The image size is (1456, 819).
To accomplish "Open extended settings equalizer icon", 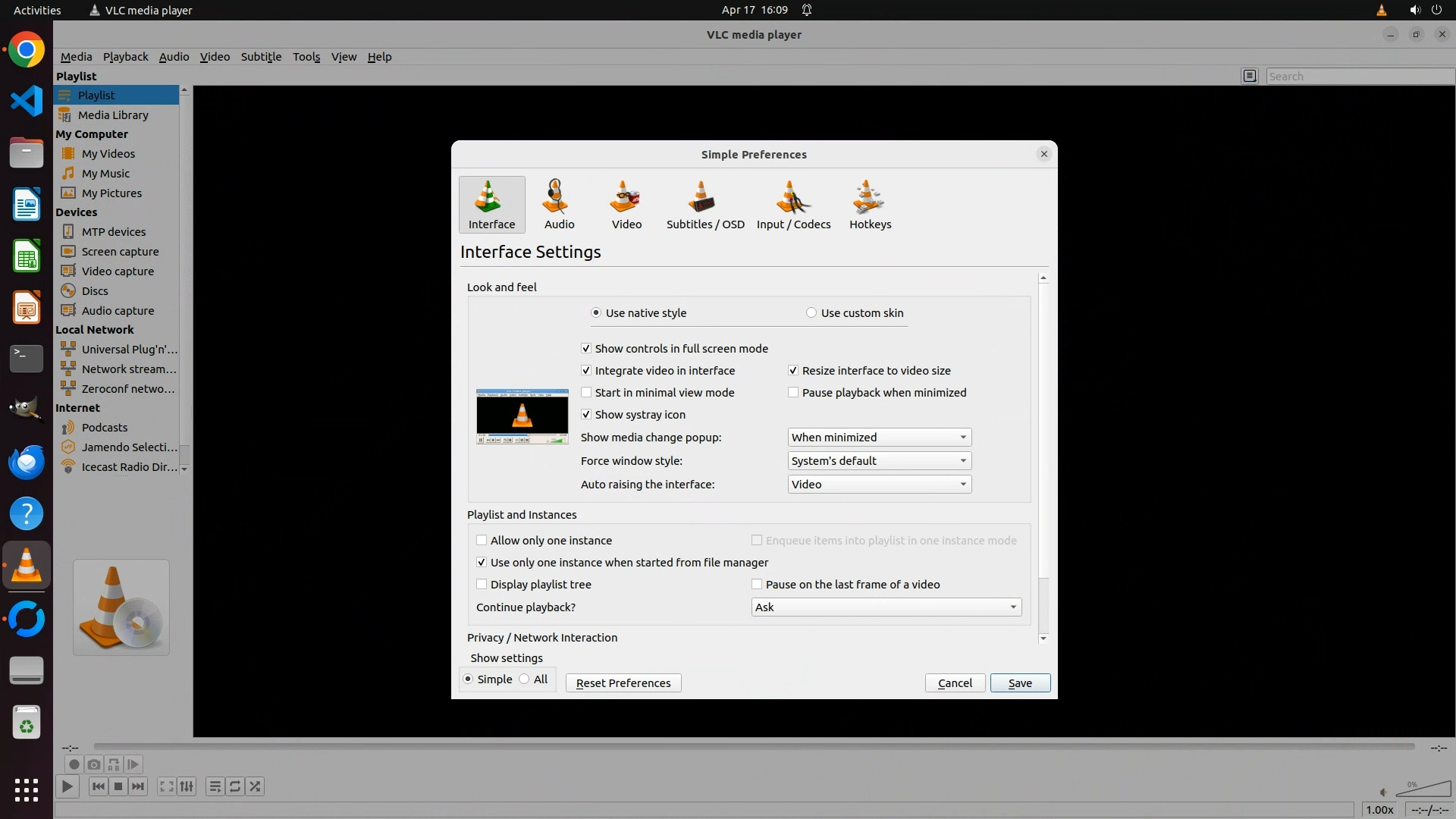I will click(x=187, y=786).
